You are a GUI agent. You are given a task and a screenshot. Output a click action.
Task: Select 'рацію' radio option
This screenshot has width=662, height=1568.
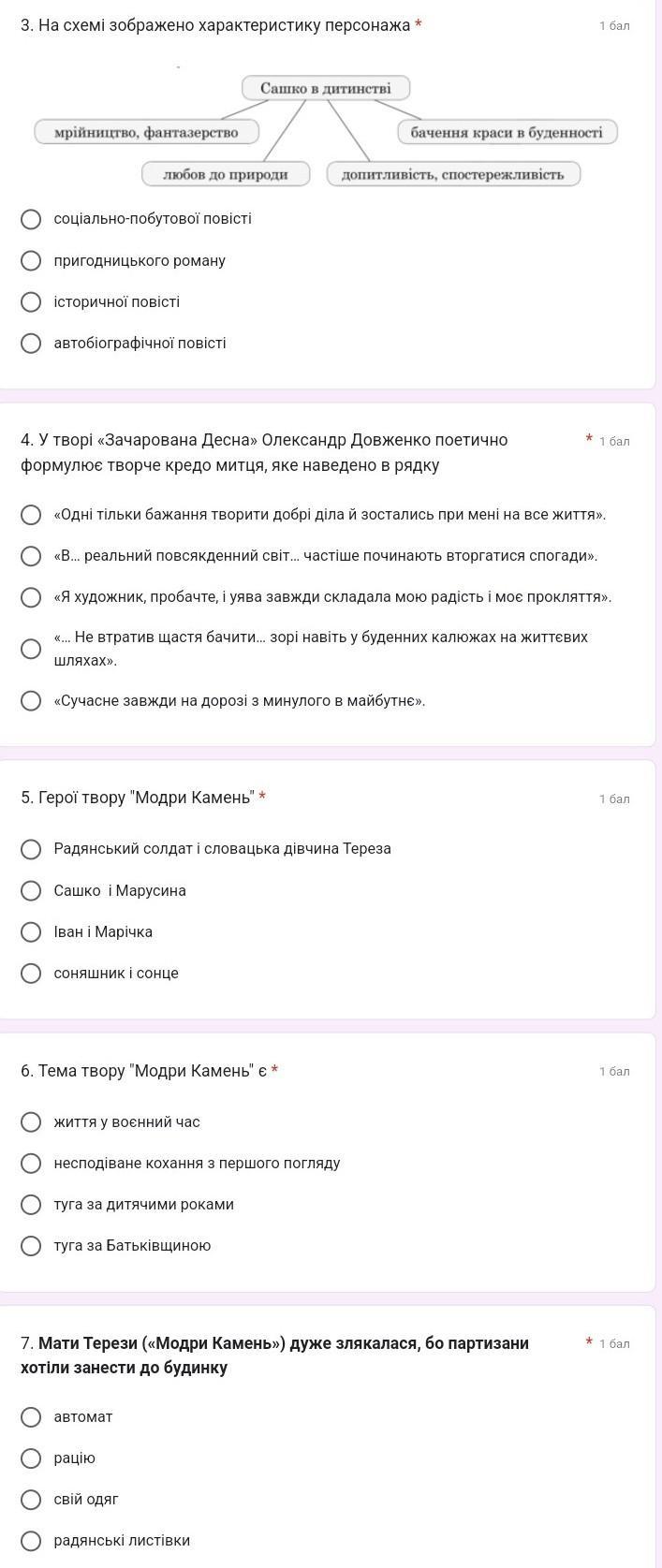[x=31, y=1458]
